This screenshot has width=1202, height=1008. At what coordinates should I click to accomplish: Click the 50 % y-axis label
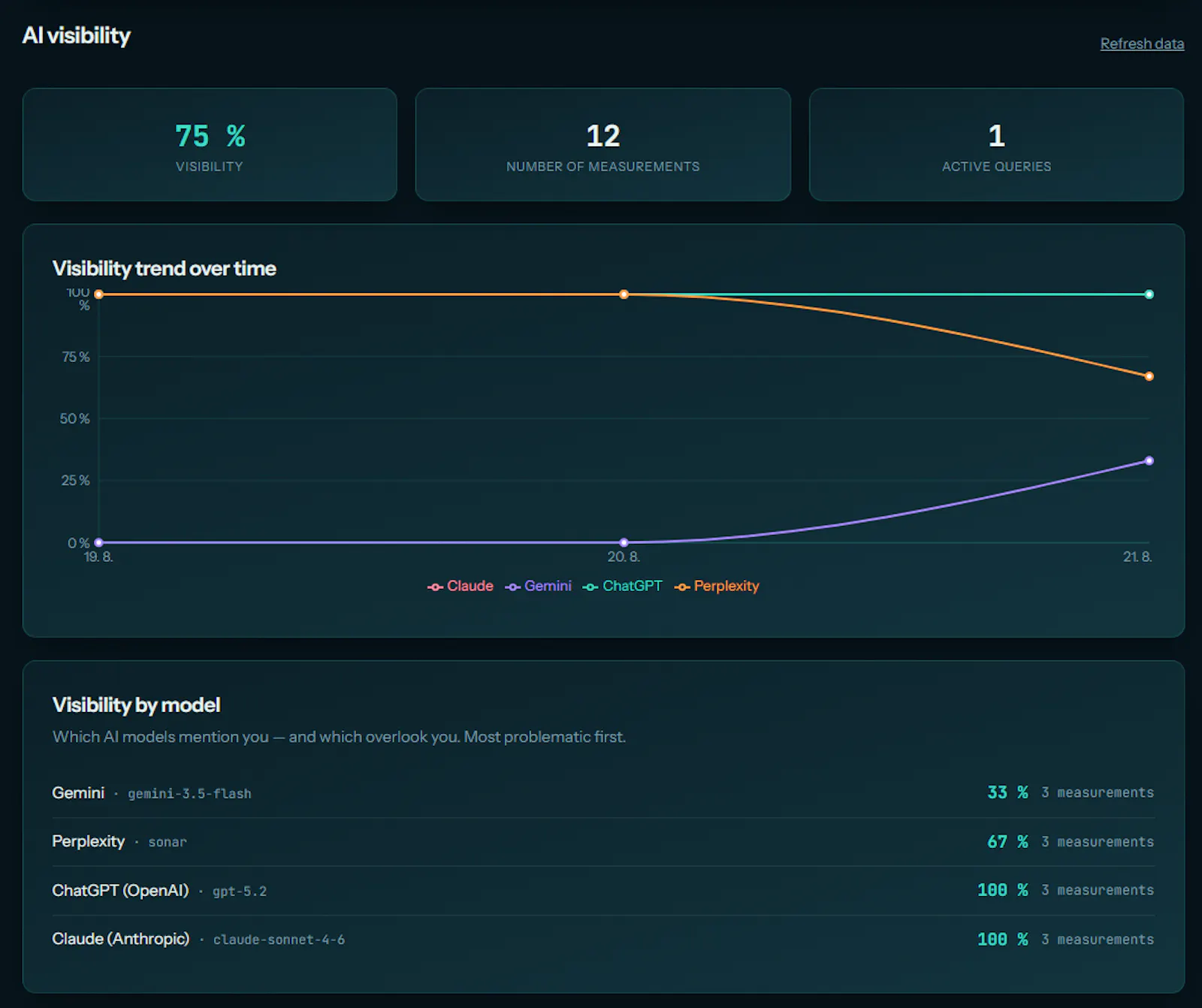coord(75,418)
